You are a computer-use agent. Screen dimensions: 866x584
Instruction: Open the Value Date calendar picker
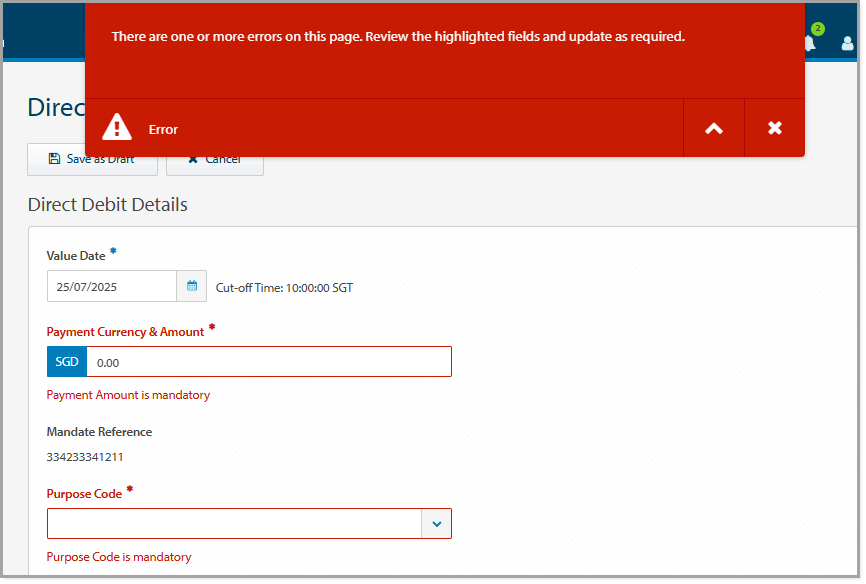(192, 286)
